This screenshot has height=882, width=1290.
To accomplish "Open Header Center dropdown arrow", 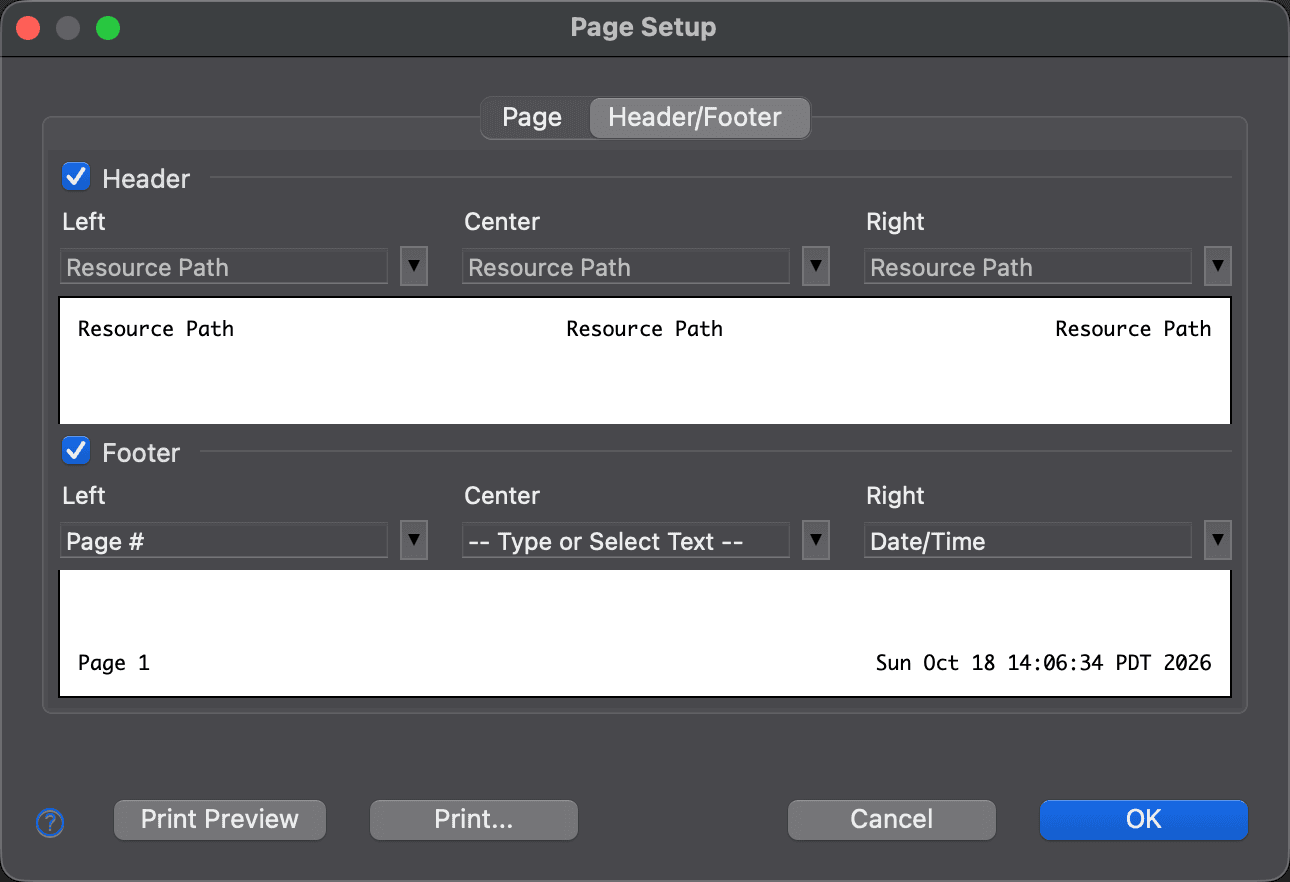I will (x=816, y=267).
